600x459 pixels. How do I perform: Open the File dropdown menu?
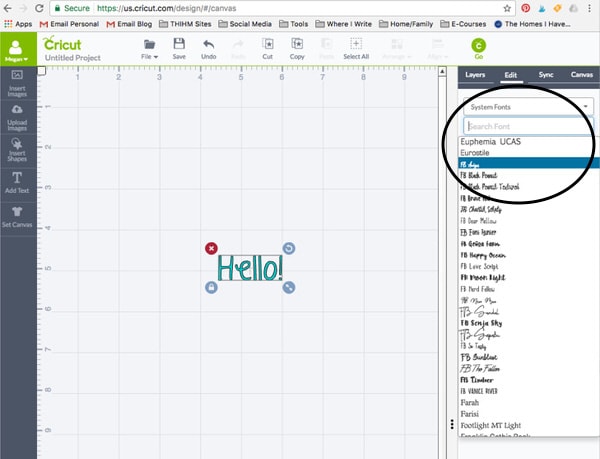coord(149,48)
